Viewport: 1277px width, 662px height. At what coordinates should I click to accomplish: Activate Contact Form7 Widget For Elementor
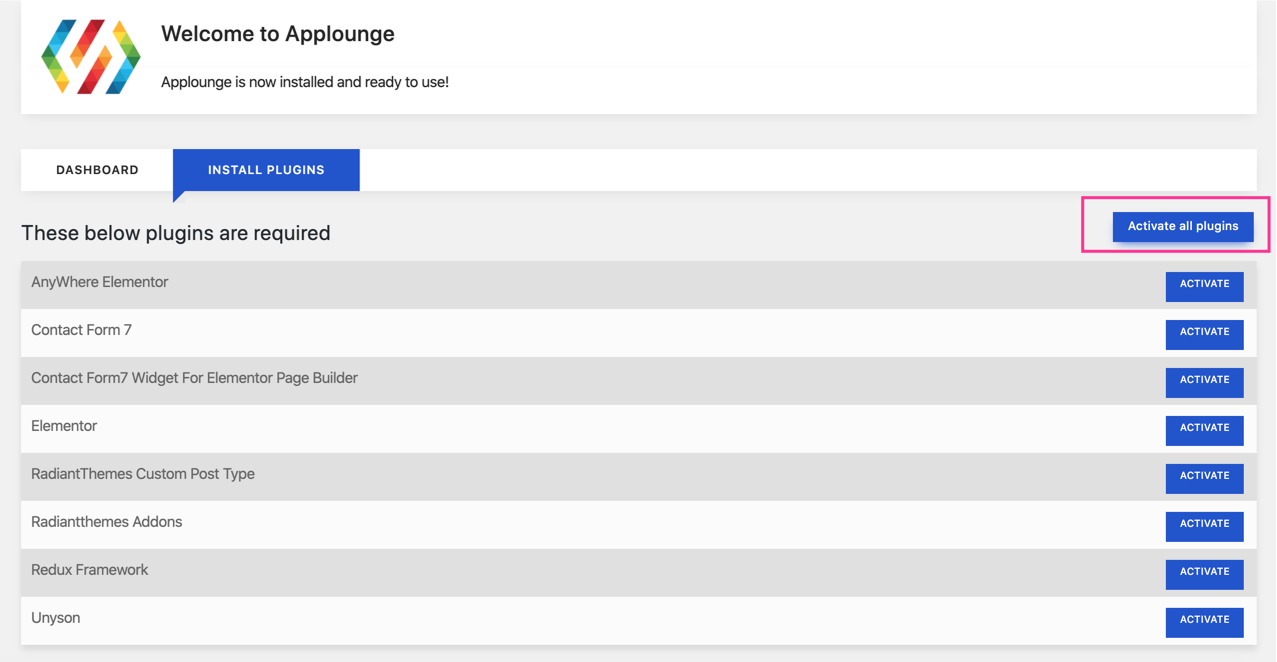click(1204, 381)
